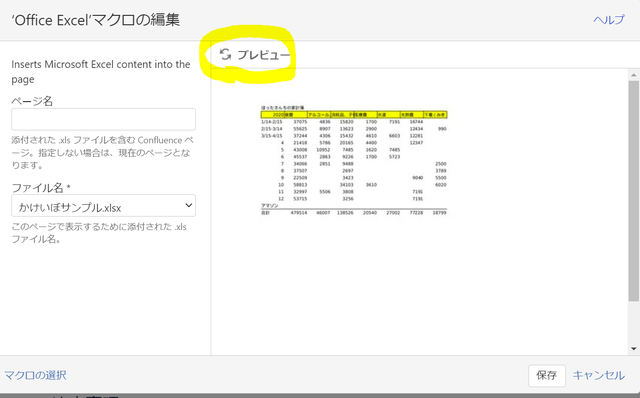
Task: Click the refresh arrows icon beside プレビュー
Action: 225,54
